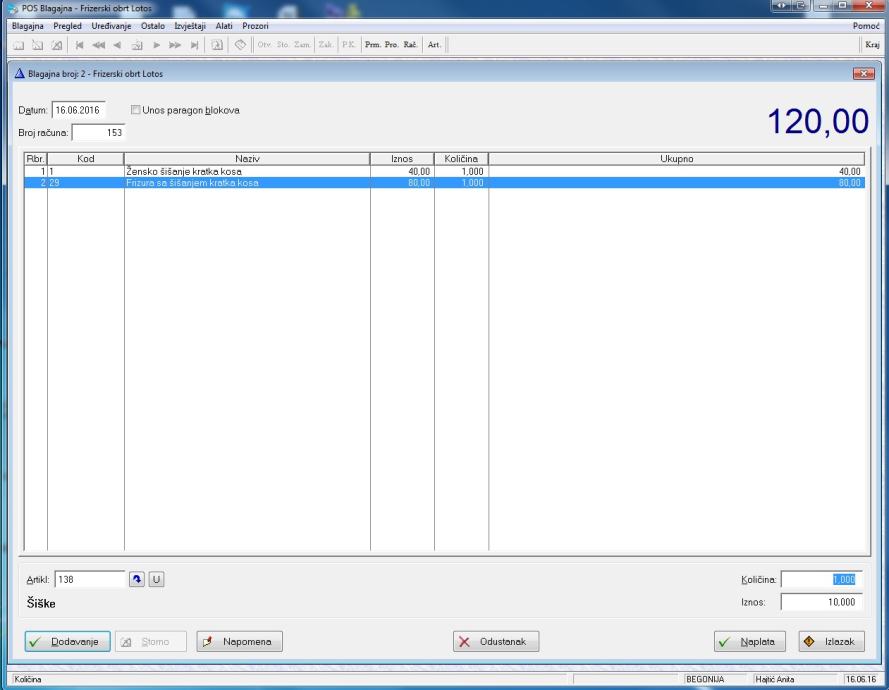
Task: Click the Prm. toolbar button
Action: point(372,45)
